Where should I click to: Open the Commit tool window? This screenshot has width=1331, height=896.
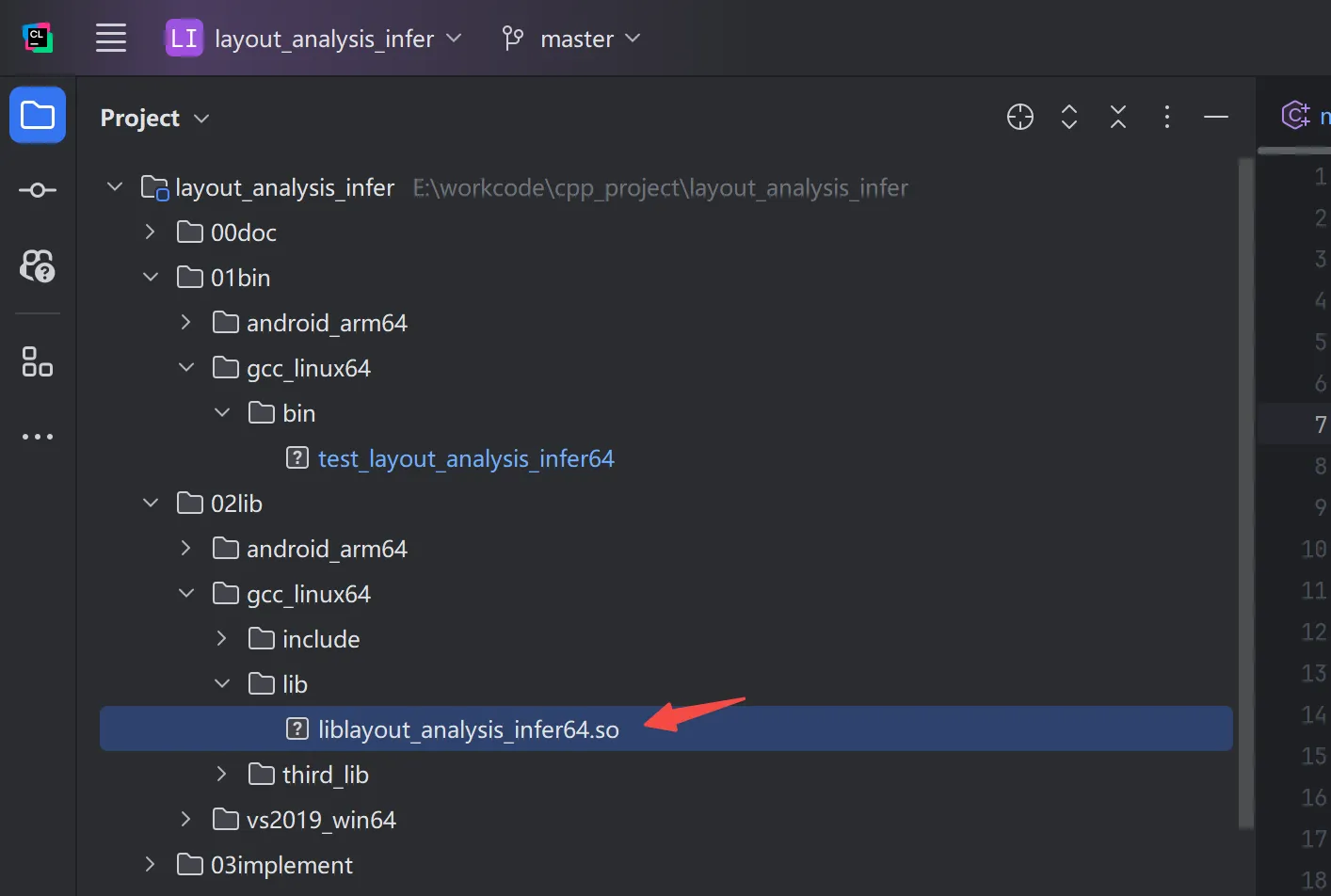[x=38, y=190]
